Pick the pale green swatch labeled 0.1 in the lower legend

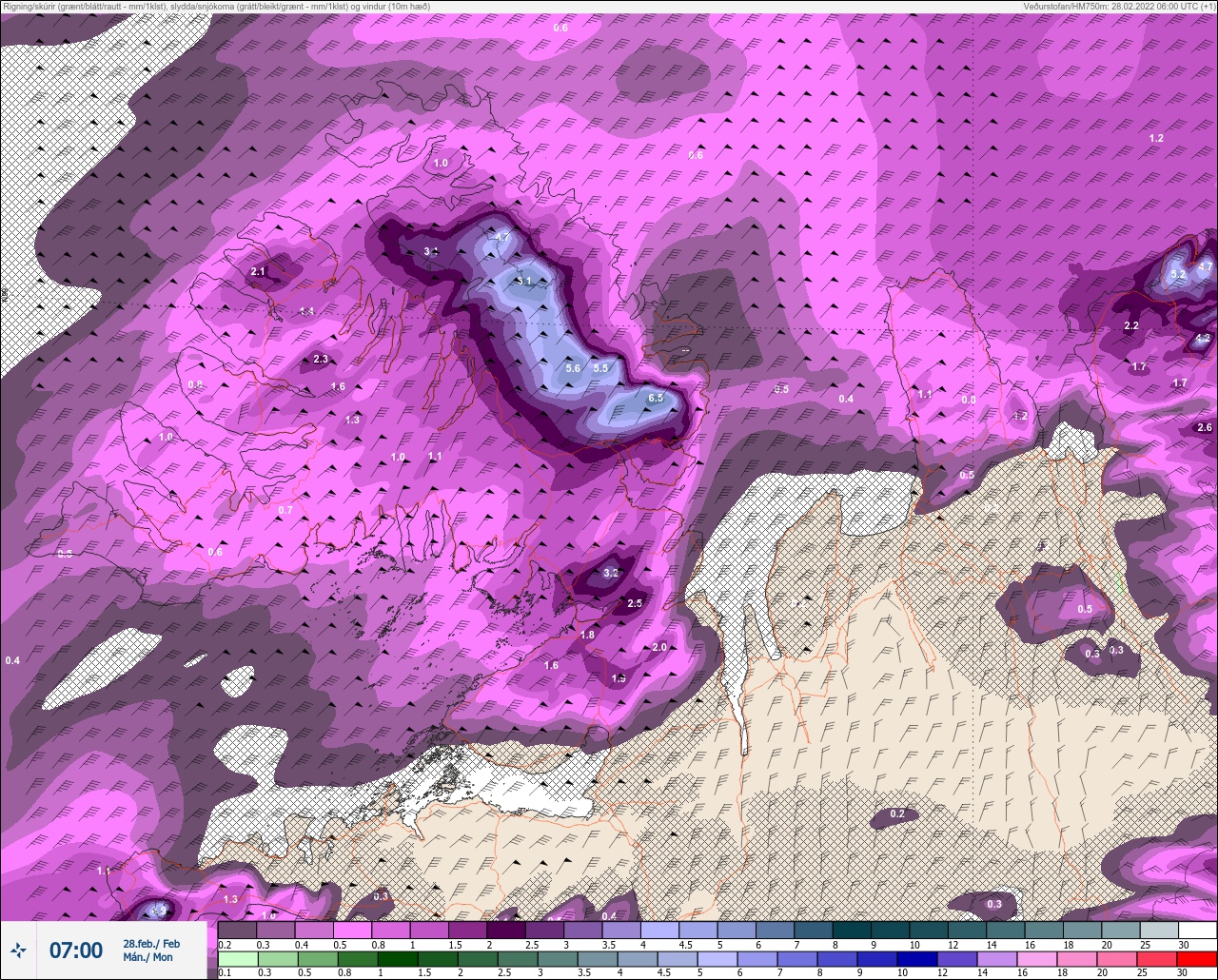238,957
